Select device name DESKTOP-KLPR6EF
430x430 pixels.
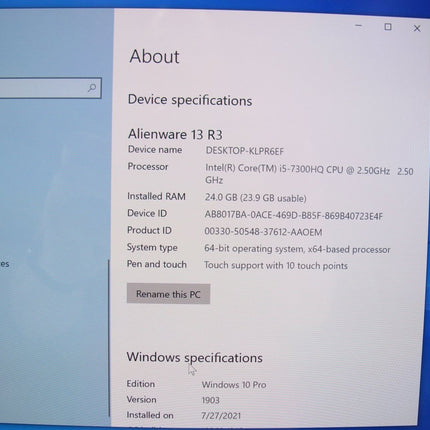pos(245,151)
